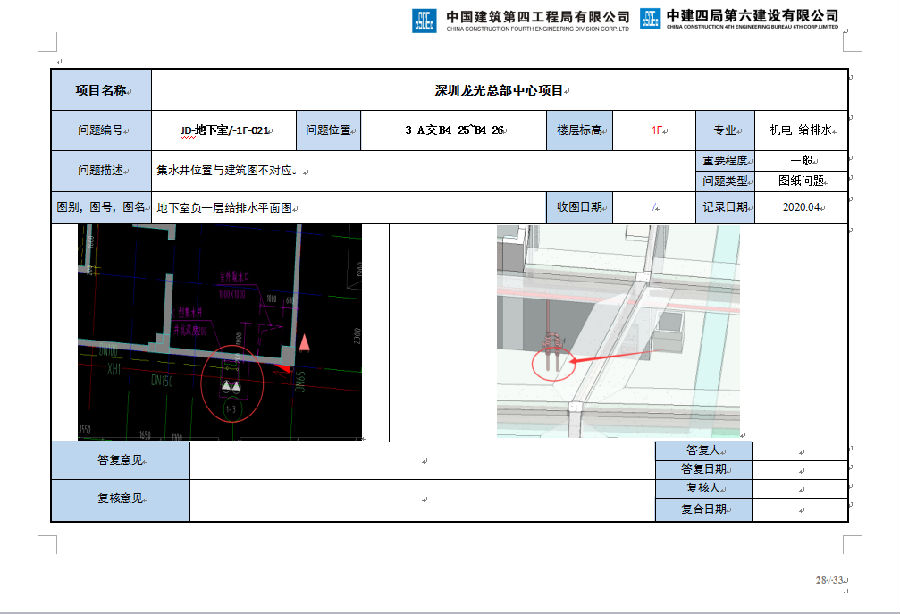The height and width of the screenshot is (614, 900).
Task: Click the blank cell next to 答复人
Action: click(x=800, y=451)
